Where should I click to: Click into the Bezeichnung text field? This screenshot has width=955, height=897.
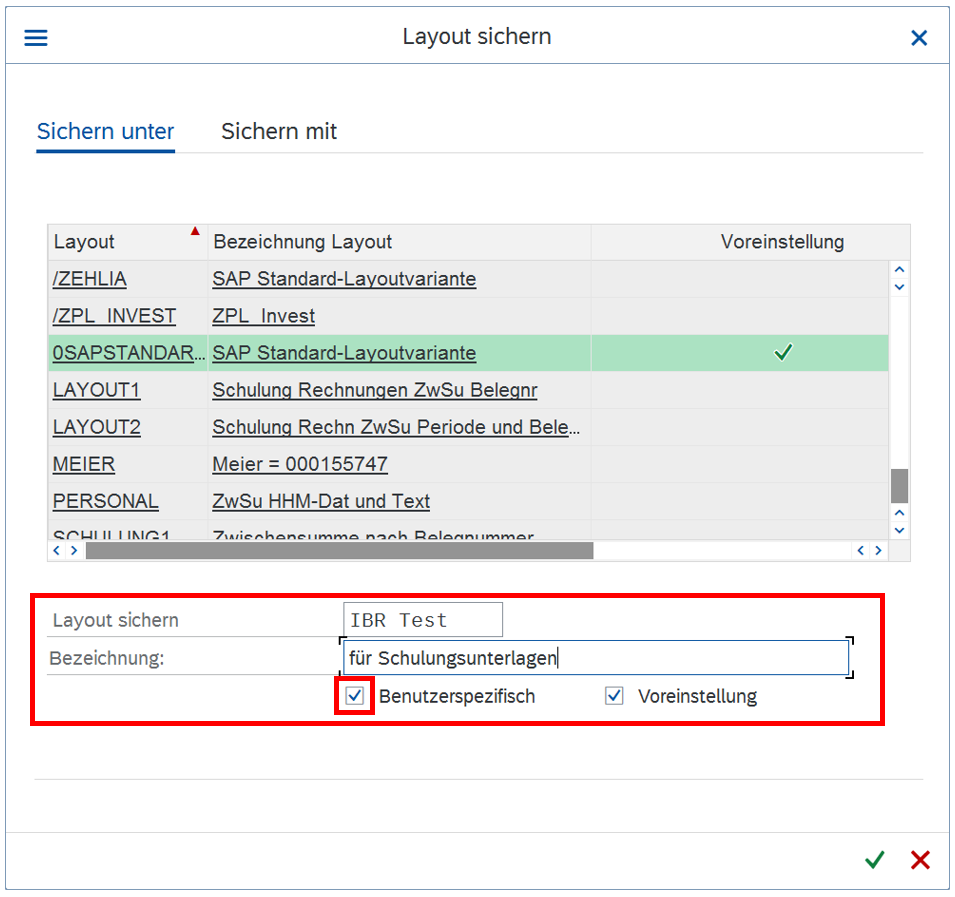595,658
